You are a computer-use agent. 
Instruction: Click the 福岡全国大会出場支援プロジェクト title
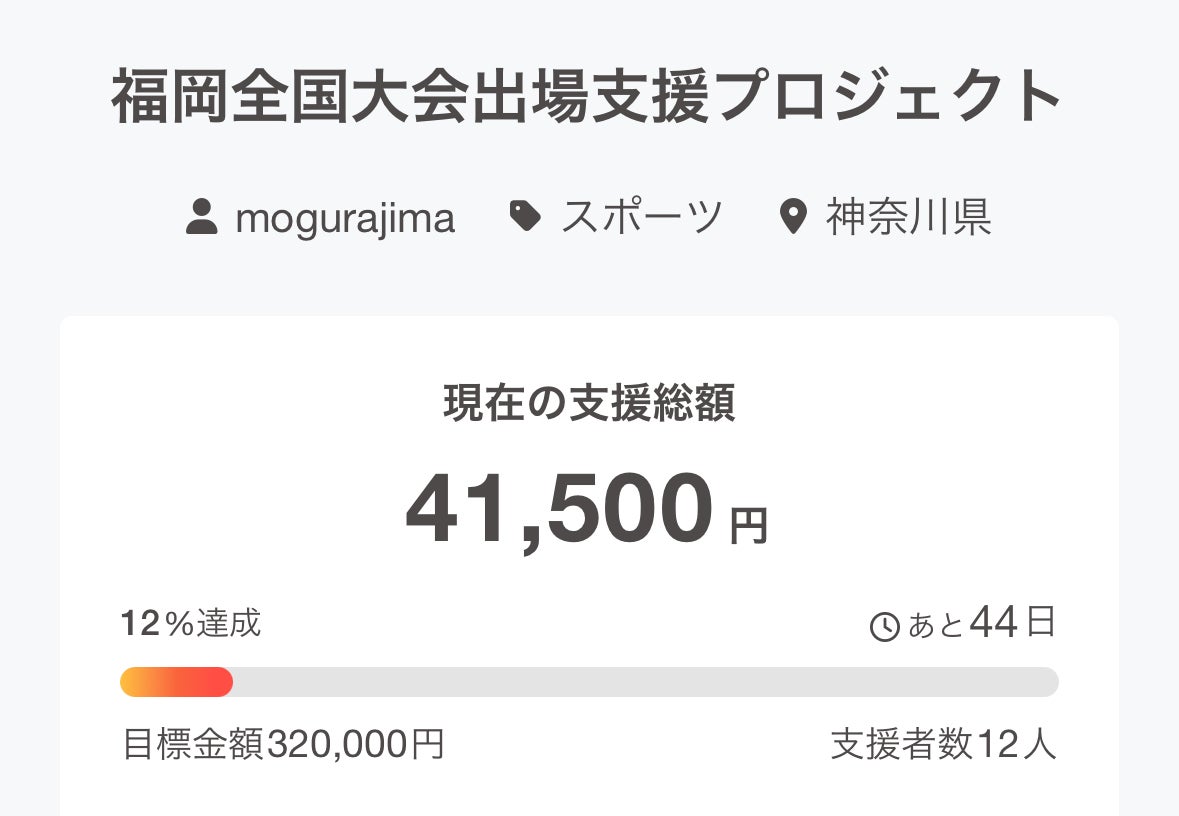pyautogui.click(x=587, y=98)
